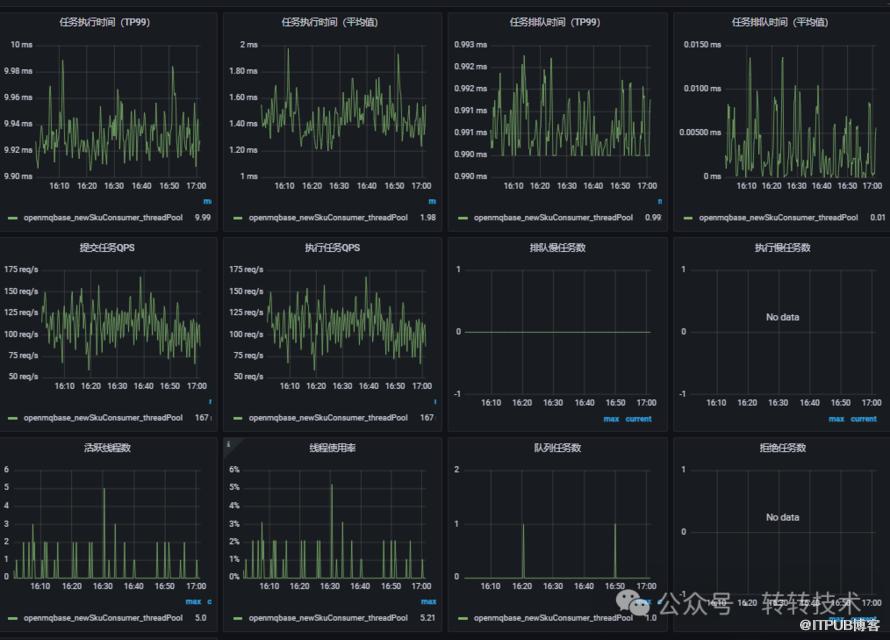Open the 执行慢任务数 panel title menu
890x640 pixels.
click(782, 247)
